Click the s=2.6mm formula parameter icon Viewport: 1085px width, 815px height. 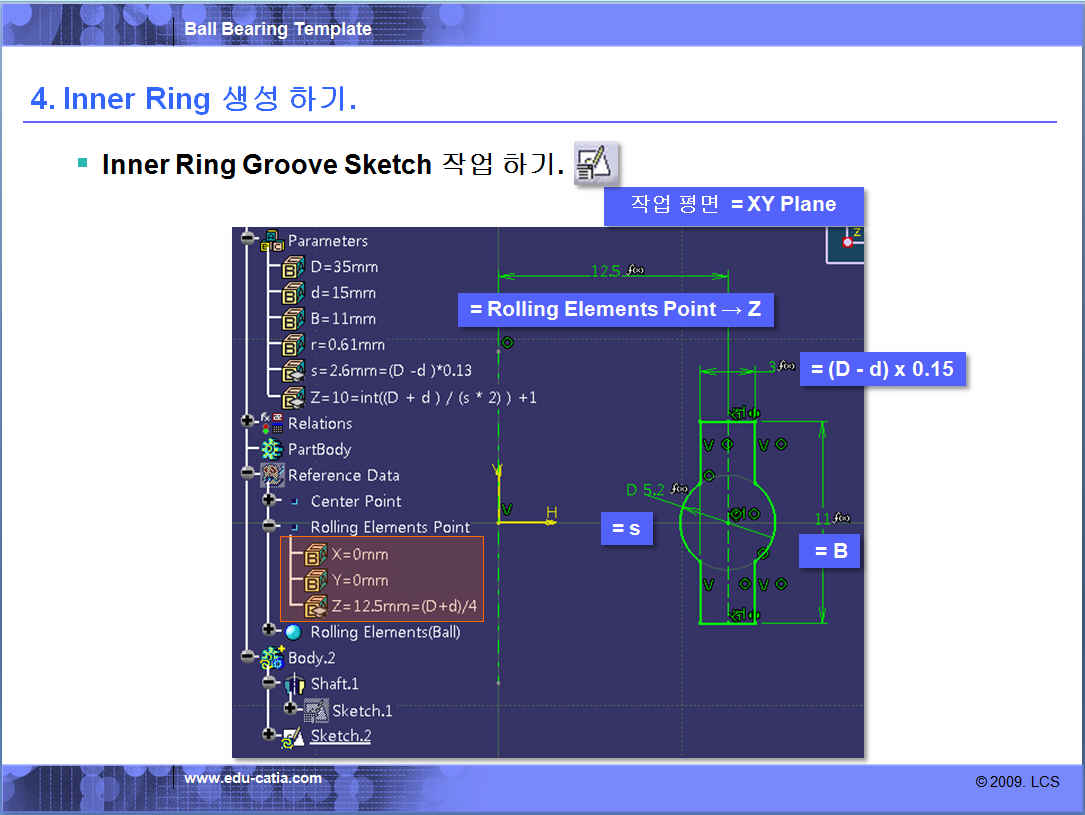(x=292, y=371)
